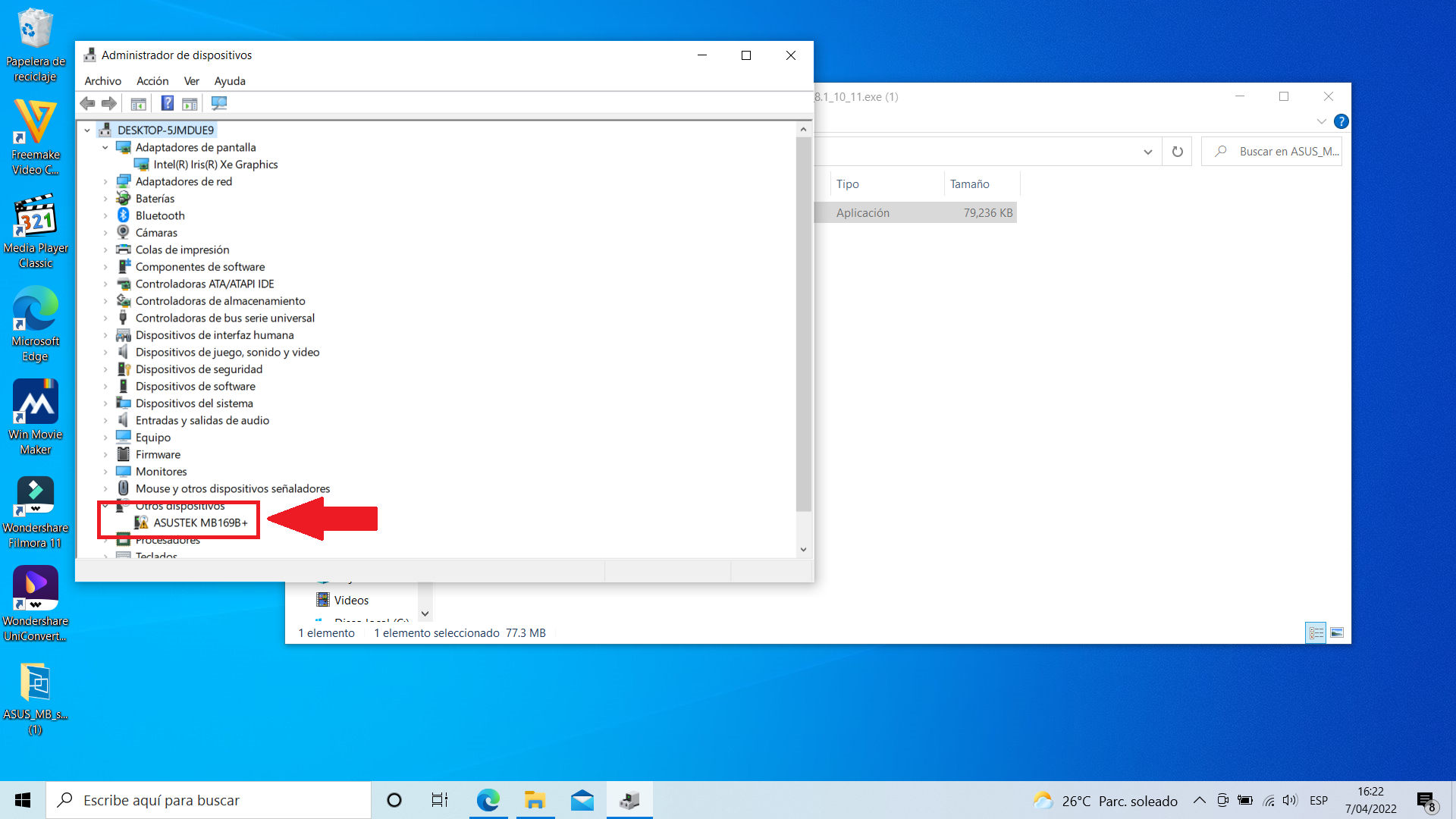Expand the Bluetooth device category
The height and width of the screenshot is (819, 1456).
[105, 216]
